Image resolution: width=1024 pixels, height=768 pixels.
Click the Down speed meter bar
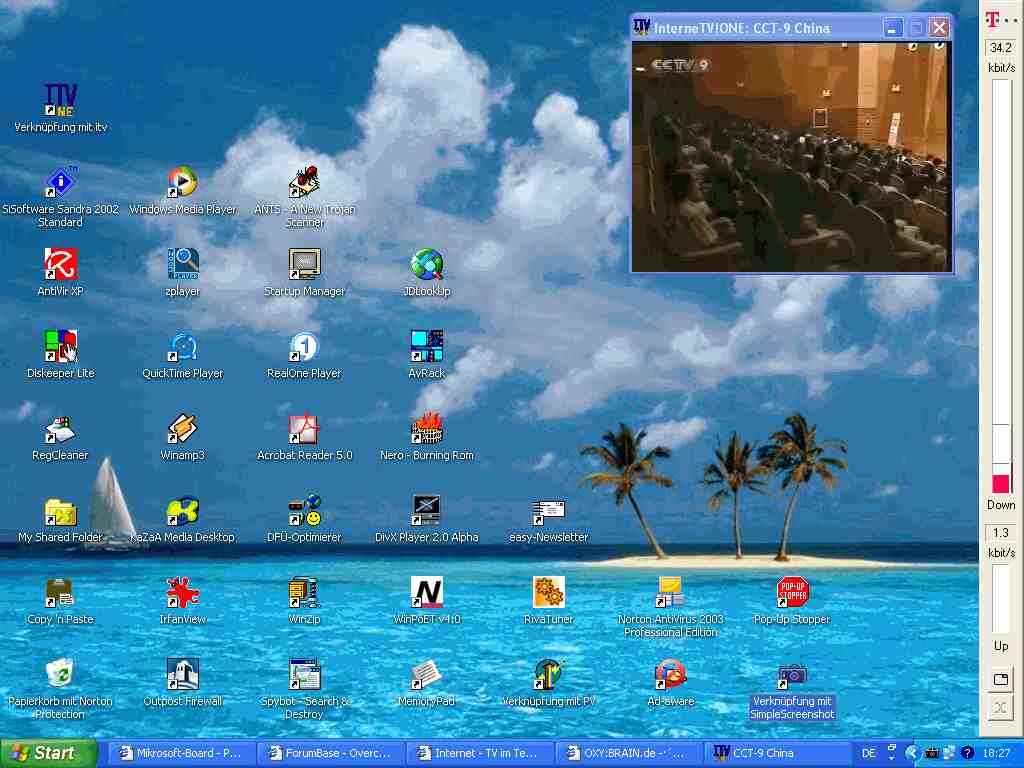[1001, 286]
